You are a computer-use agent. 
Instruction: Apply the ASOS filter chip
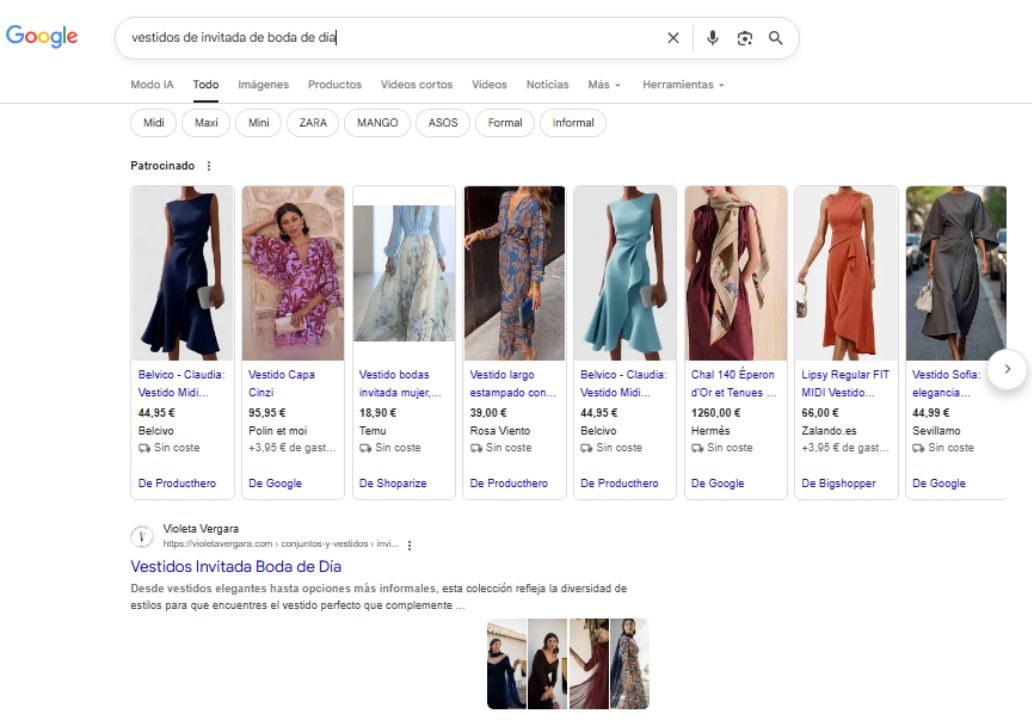click(x=442, y=123)
